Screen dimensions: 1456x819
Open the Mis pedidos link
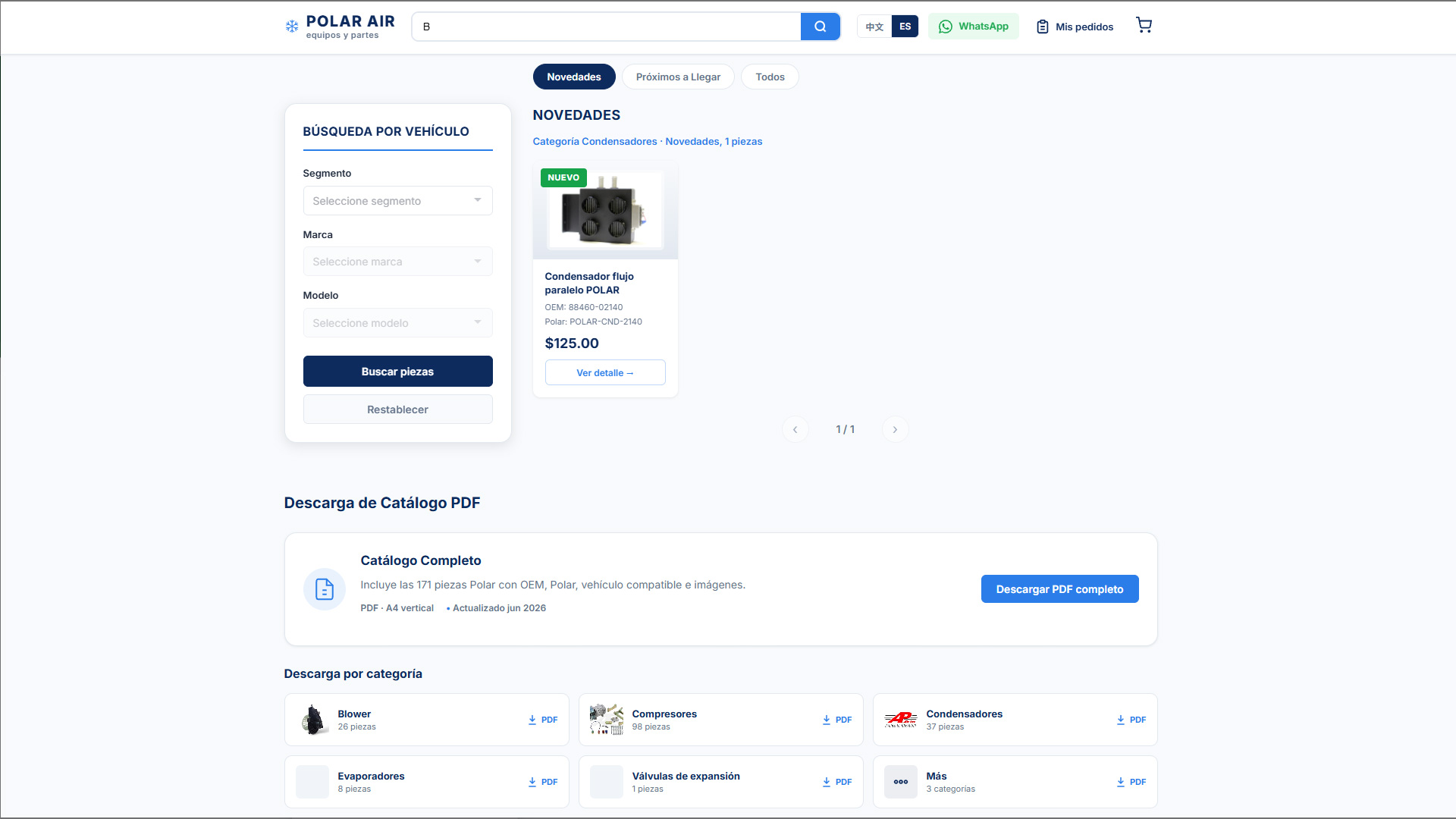(1075, 27)
